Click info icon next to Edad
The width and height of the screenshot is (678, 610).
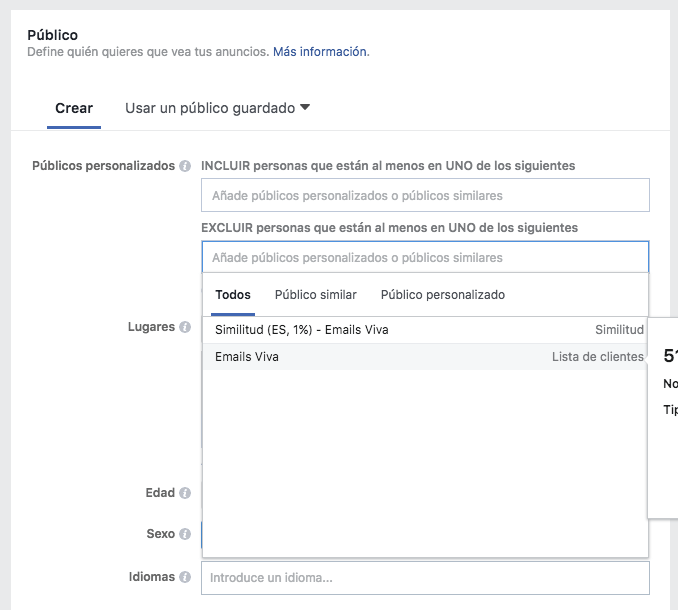(x=185, y=493)
